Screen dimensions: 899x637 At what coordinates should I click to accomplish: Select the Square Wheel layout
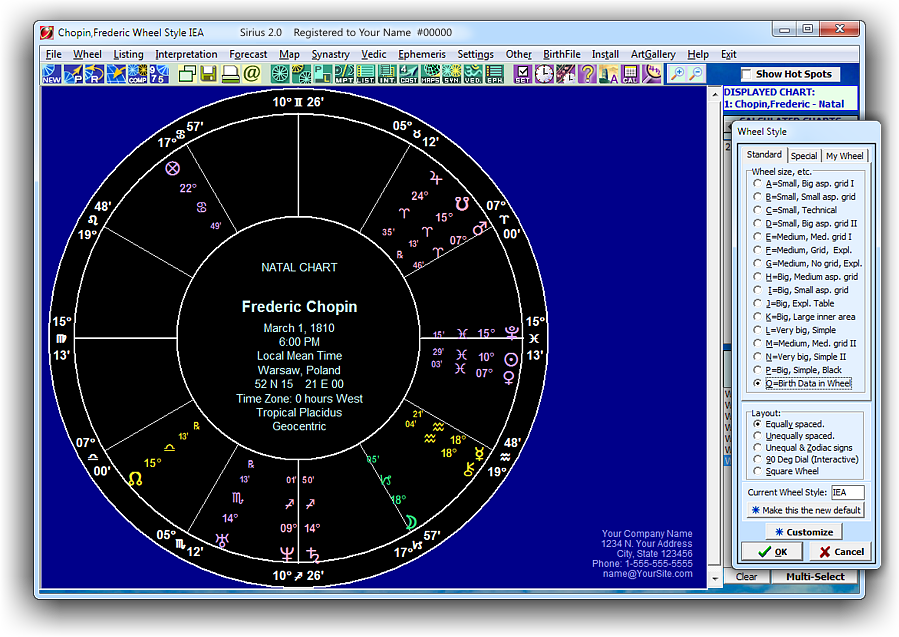[757, 471]
